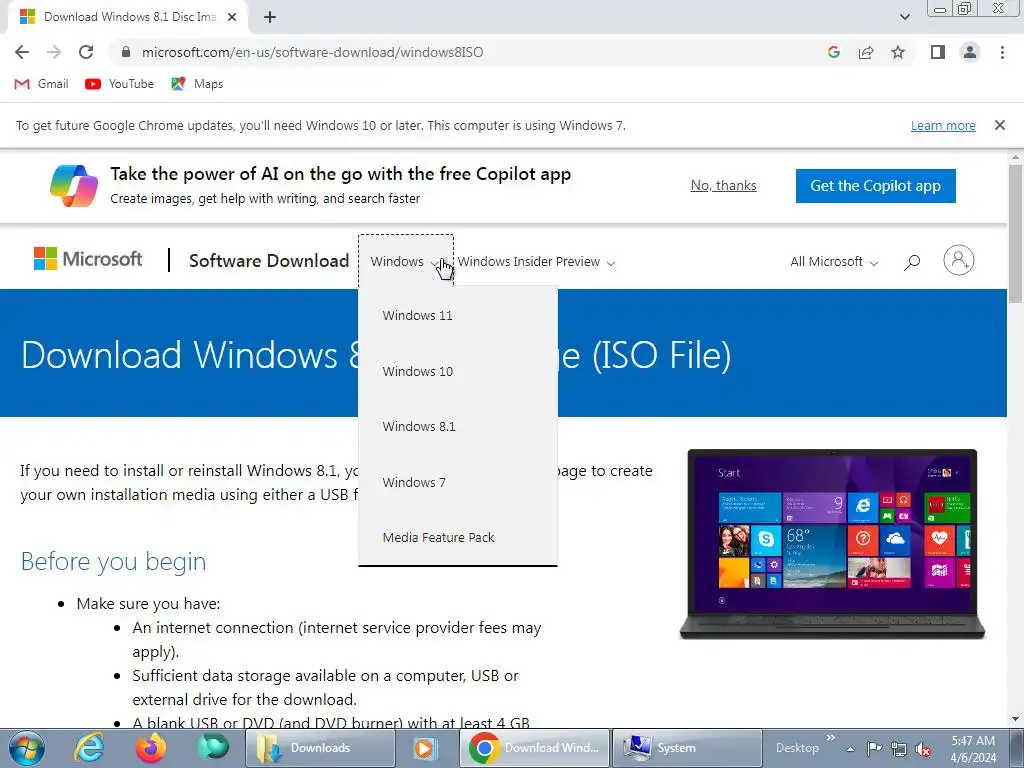
Task: Open the Chrome side panel icon
Action: [x=938, y=52]
